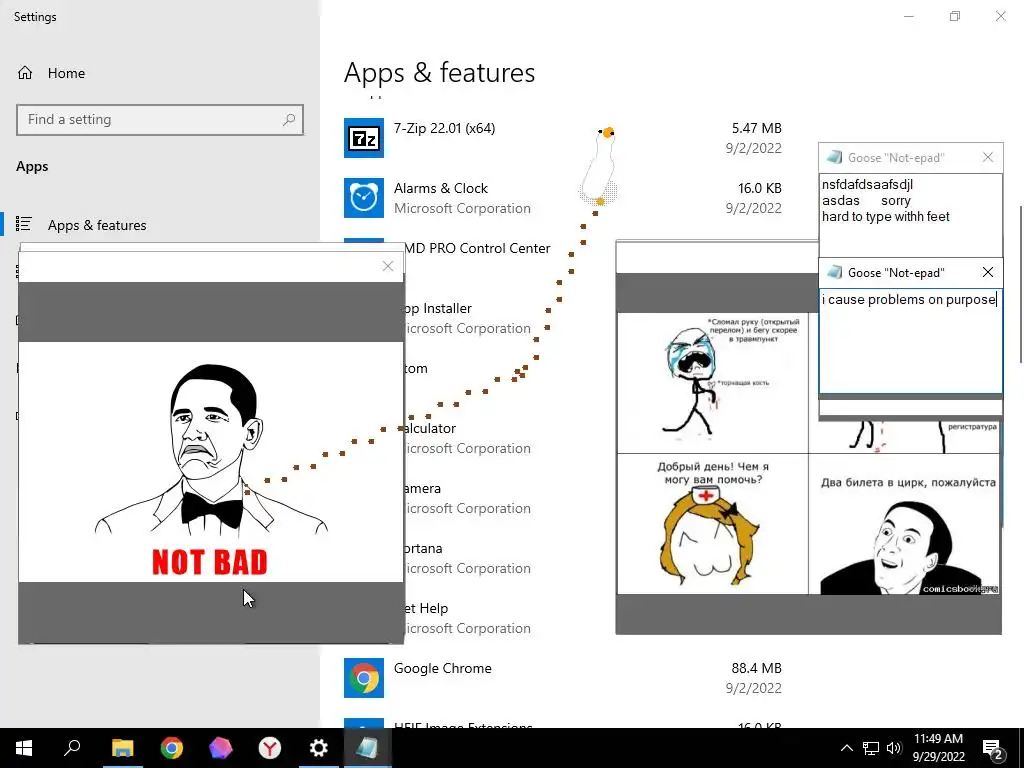Click the crying stick figure comic panel
Viewport: 1024px width, 768px height.
click(x=712, y=383)
